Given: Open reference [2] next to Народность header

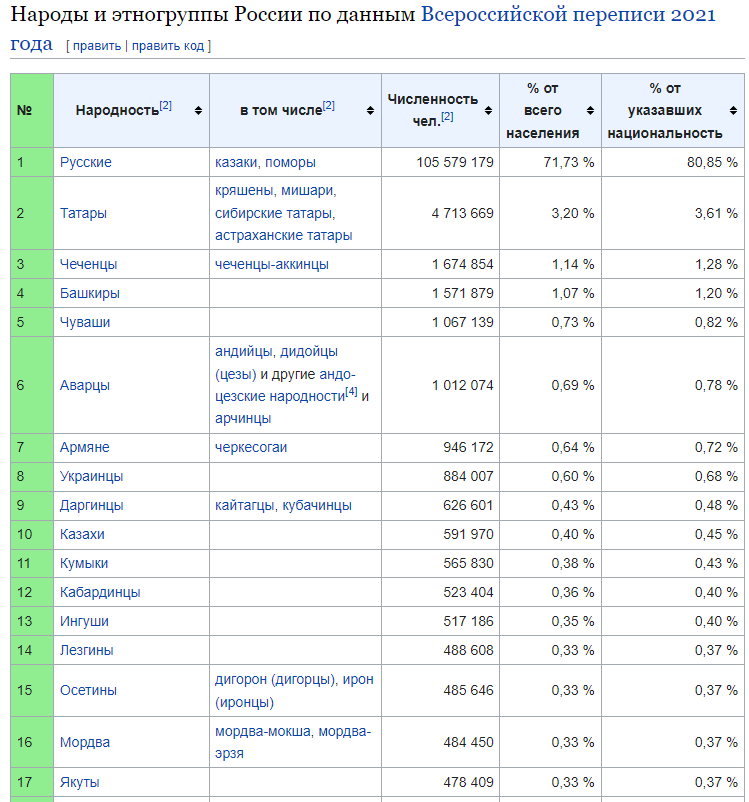Looking at the screenshot, I should (165, 105).
